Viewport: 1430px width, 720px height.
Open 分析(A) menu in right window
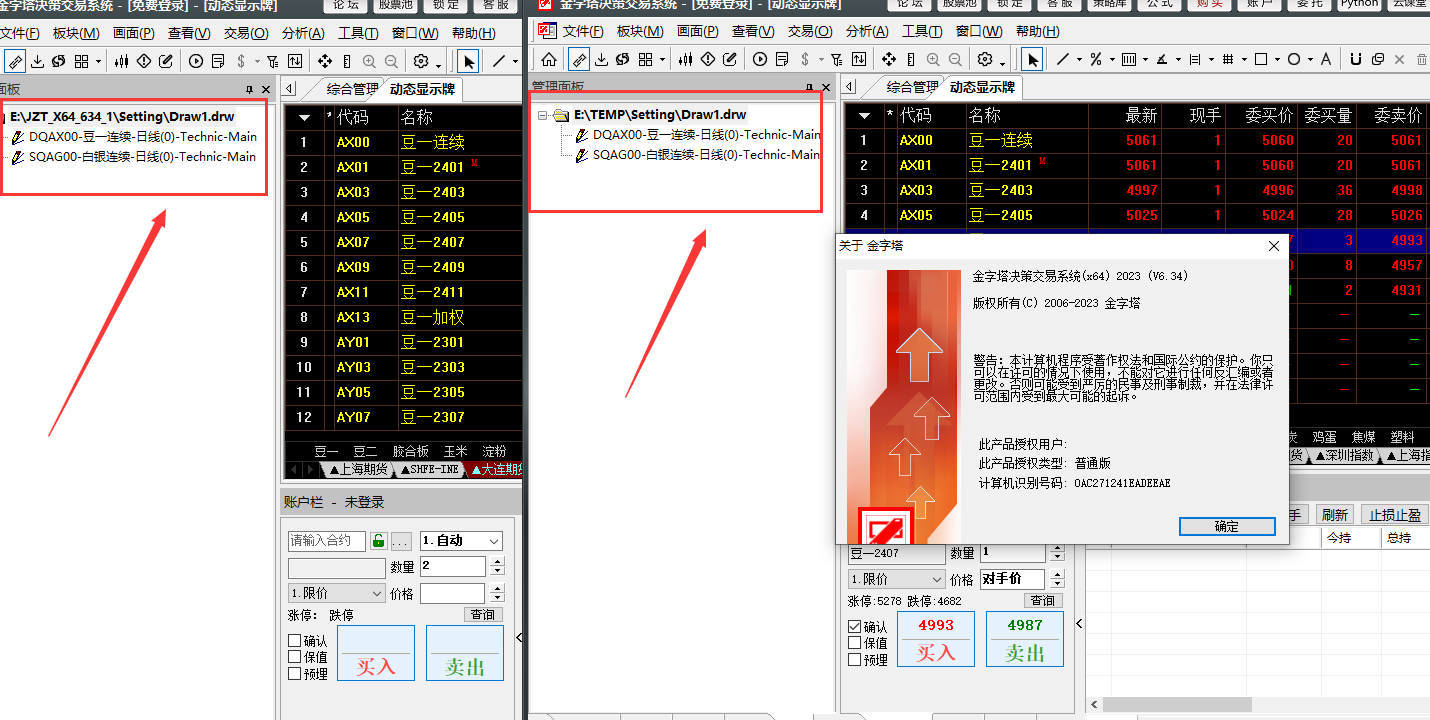[867, 32]
